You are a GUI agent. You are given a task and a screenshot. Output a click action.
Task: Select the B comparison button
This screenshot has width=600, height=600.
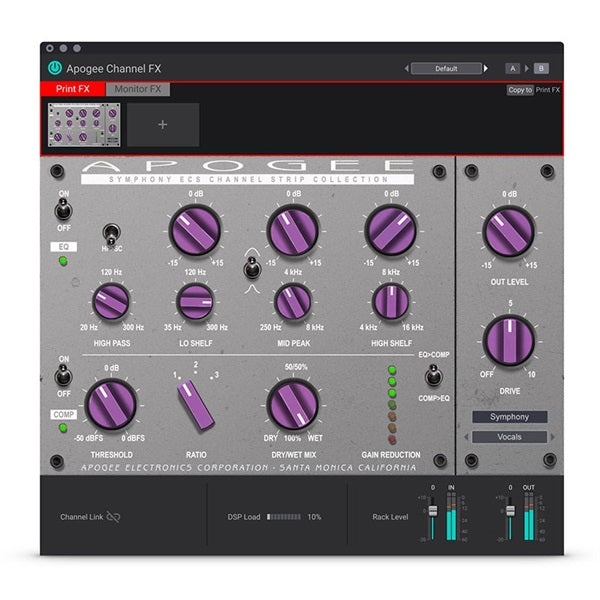click(x=541, y=68)
